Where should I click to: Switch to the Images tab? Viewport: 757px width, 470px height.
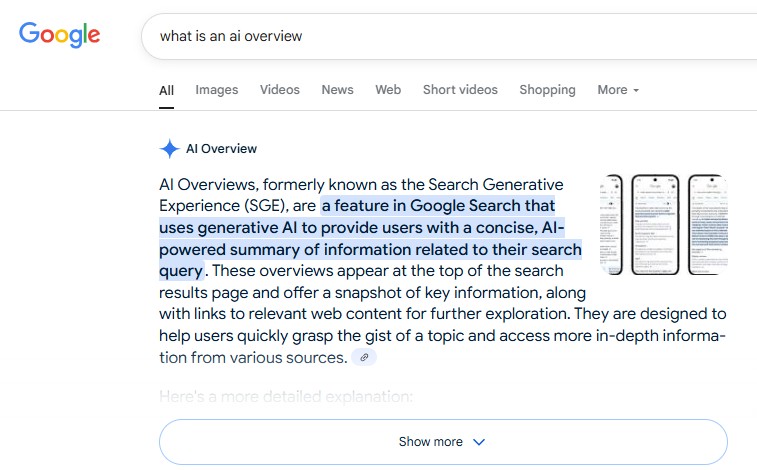(217, 90)
